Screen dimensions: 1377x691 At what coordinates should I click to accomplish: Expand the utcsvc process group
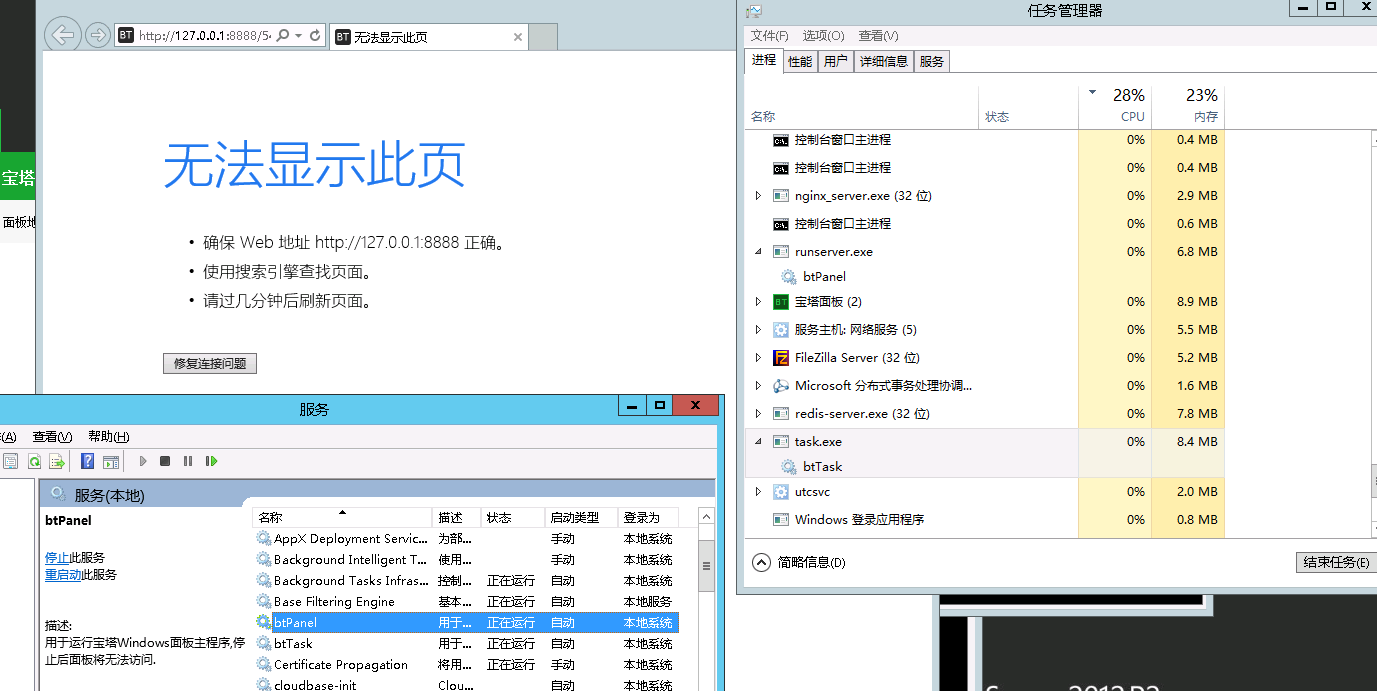tap(758, 492)
